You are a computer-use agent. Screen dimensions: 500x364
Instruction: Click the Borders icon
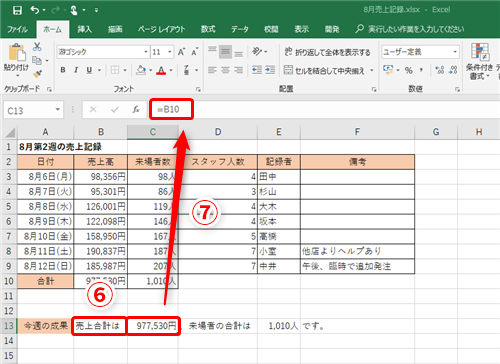tap(115, 70)
